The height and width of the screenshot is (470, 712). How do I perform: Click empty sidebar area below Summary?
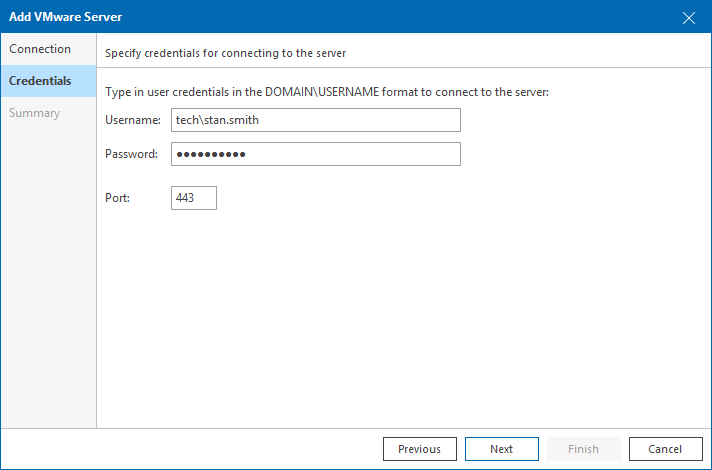(48, 280)
